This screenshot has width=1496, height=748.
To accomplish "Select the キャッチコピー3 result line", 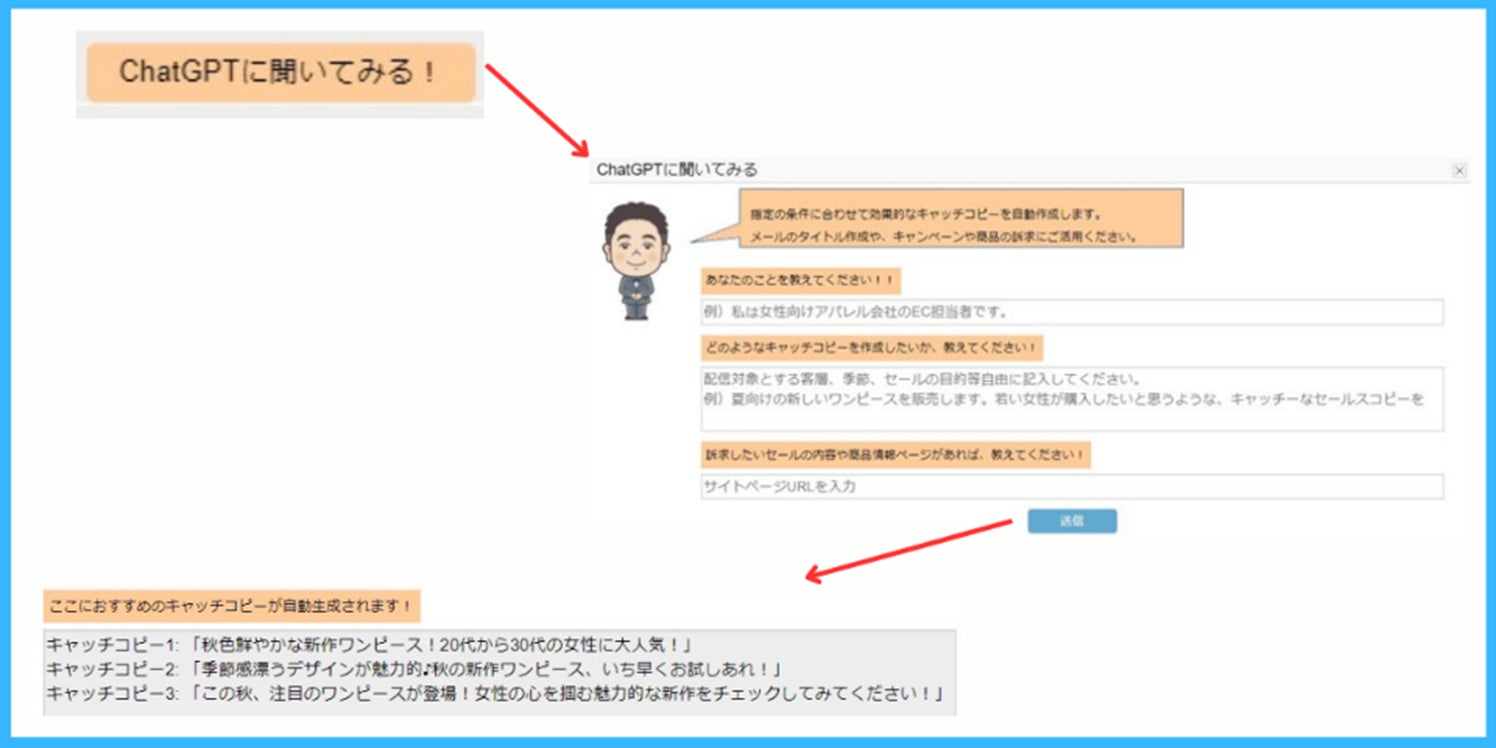I will click(x=496, y=692).
